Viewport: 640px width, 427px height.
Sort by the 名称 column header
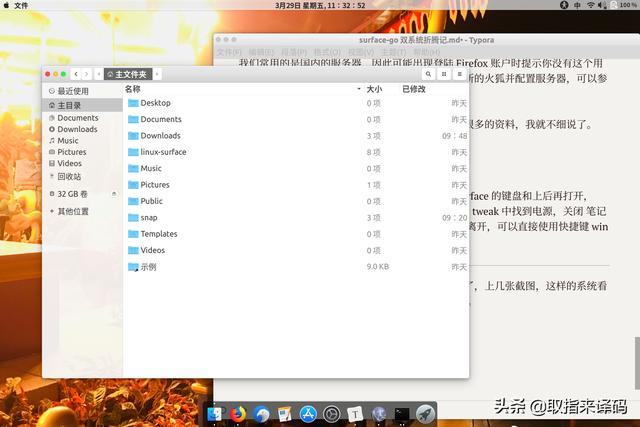point(133,89)
